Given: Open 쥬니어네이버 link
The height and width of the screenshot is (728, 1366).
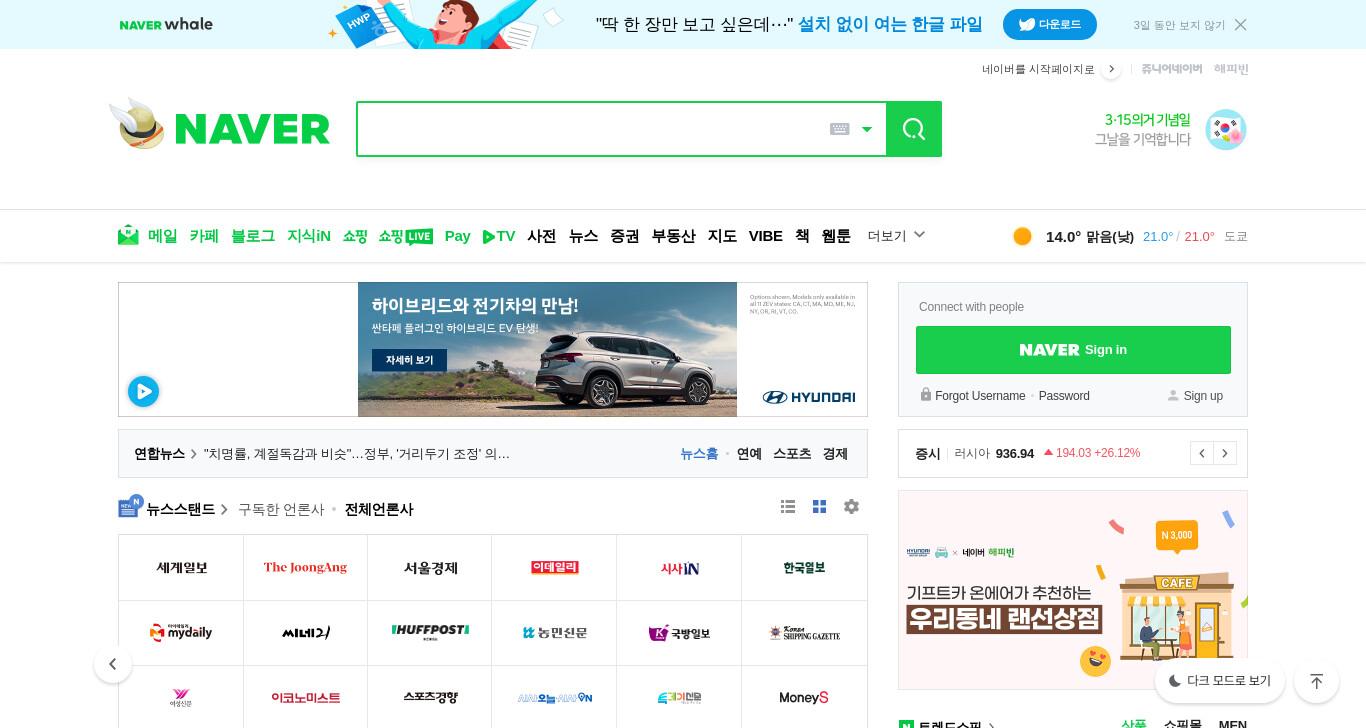Looking at the screenshot, I should pos(1171,69).
